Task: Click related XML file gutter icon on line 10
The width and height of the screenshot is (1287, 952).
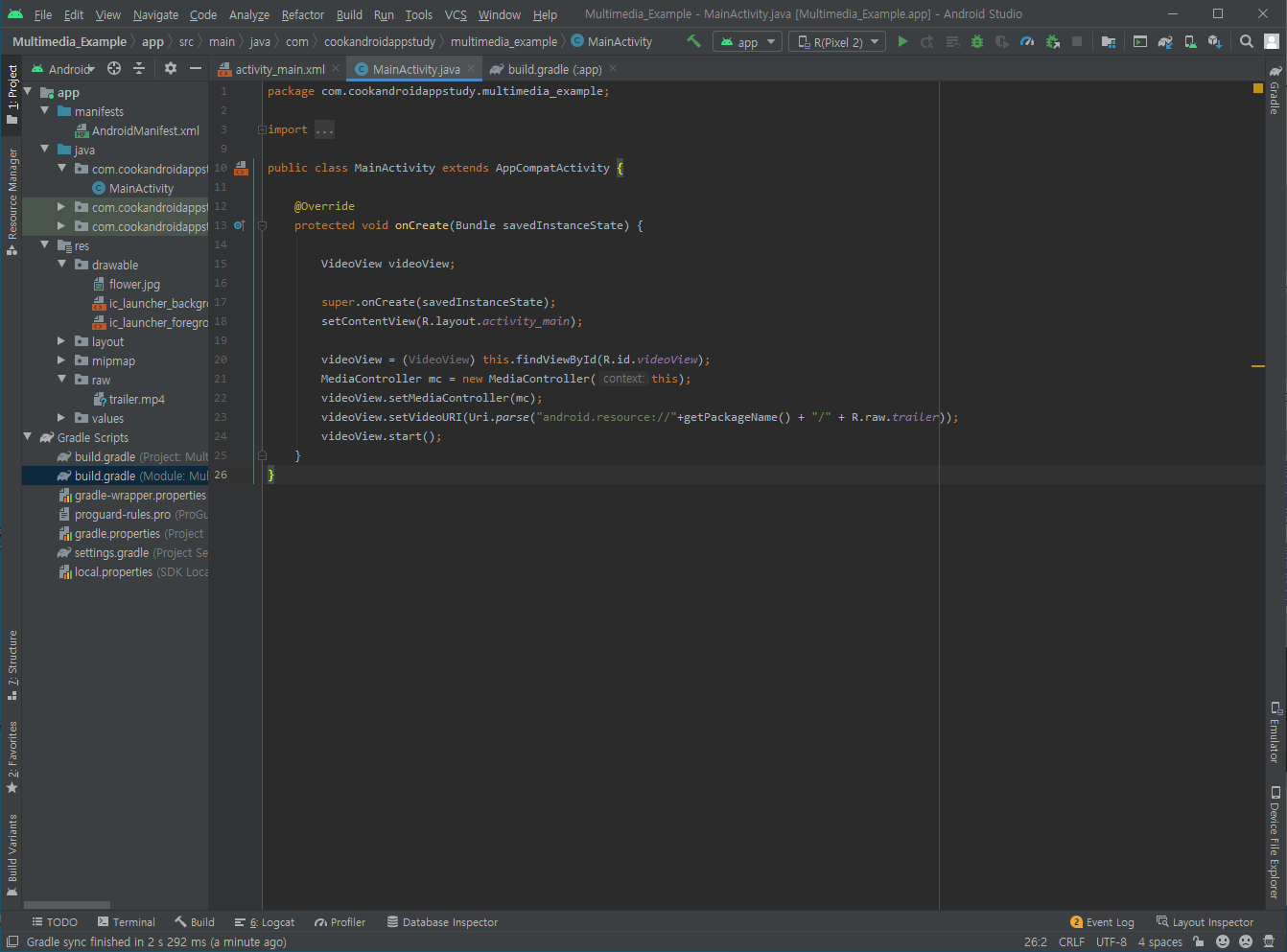Action: coord(241,168)
